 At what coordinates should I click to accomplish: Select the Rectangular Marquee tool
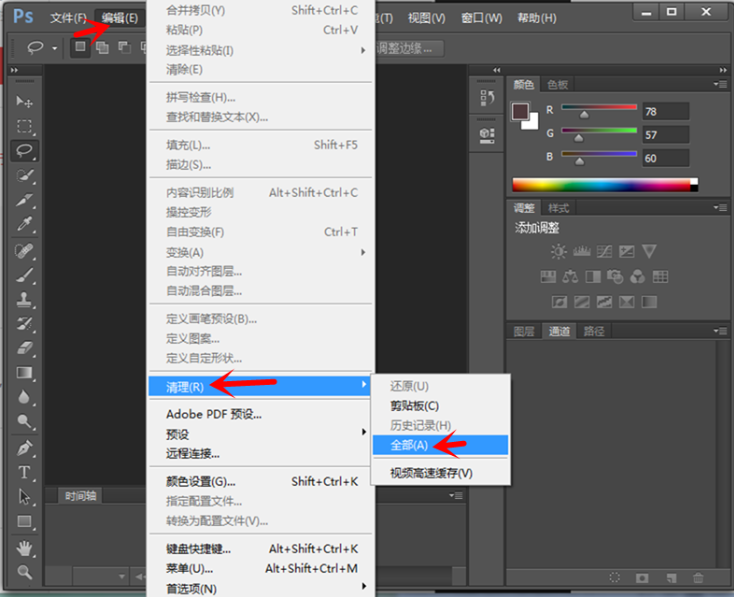coord(25,127)
